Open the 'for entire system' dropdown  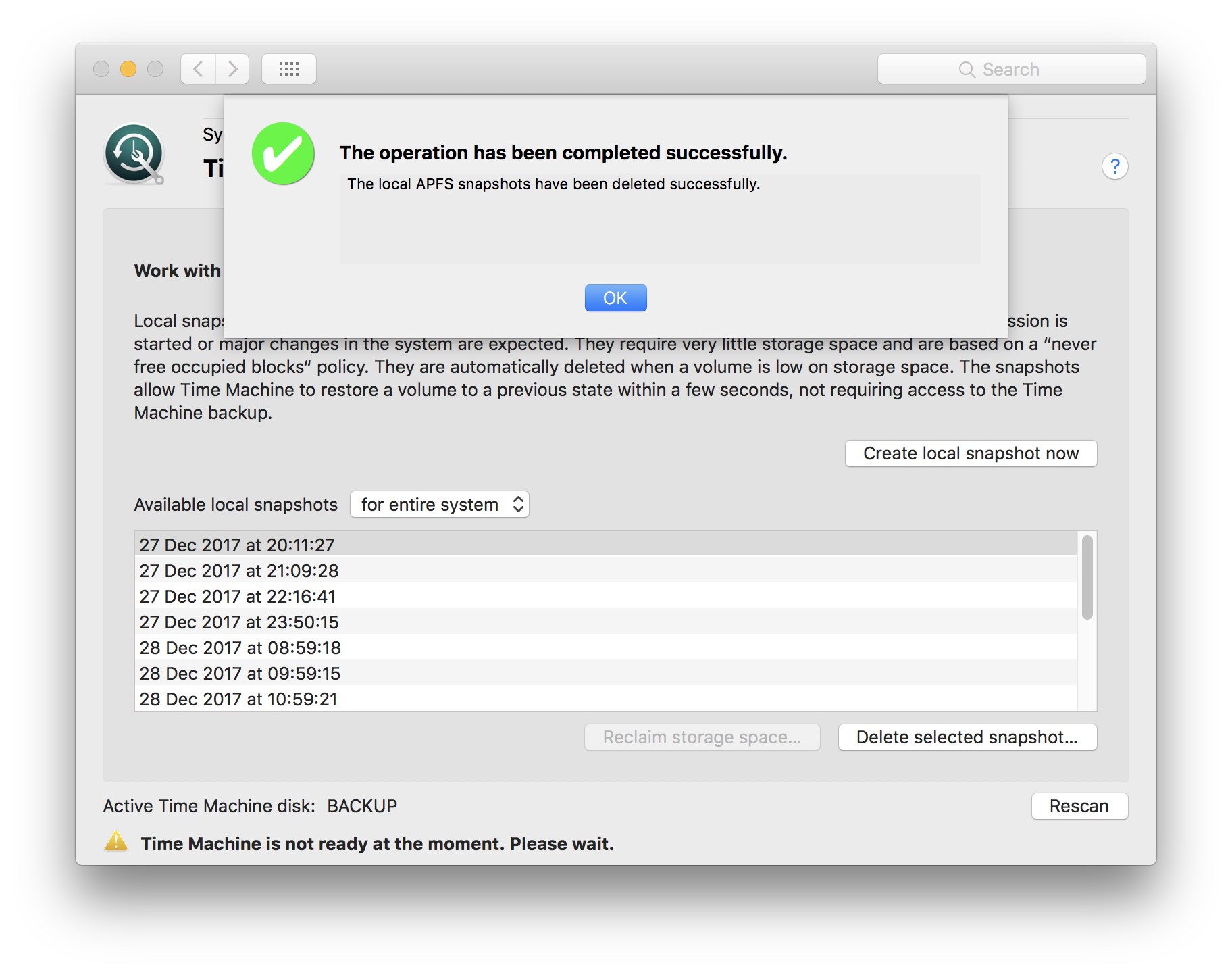[x=440, y=505]
